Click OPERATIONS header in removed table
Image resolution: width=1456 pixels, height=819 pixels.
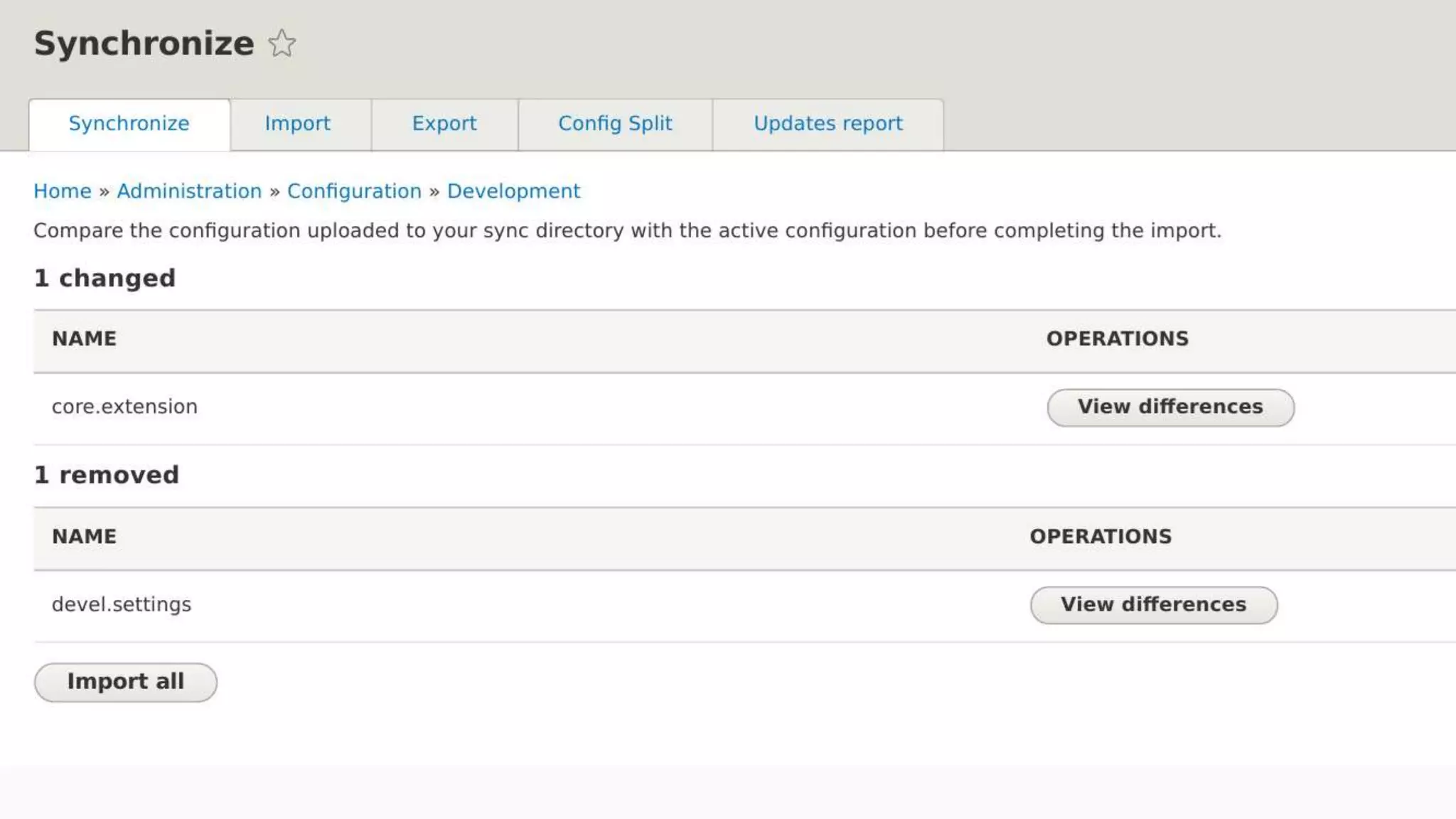point(1101,537)
